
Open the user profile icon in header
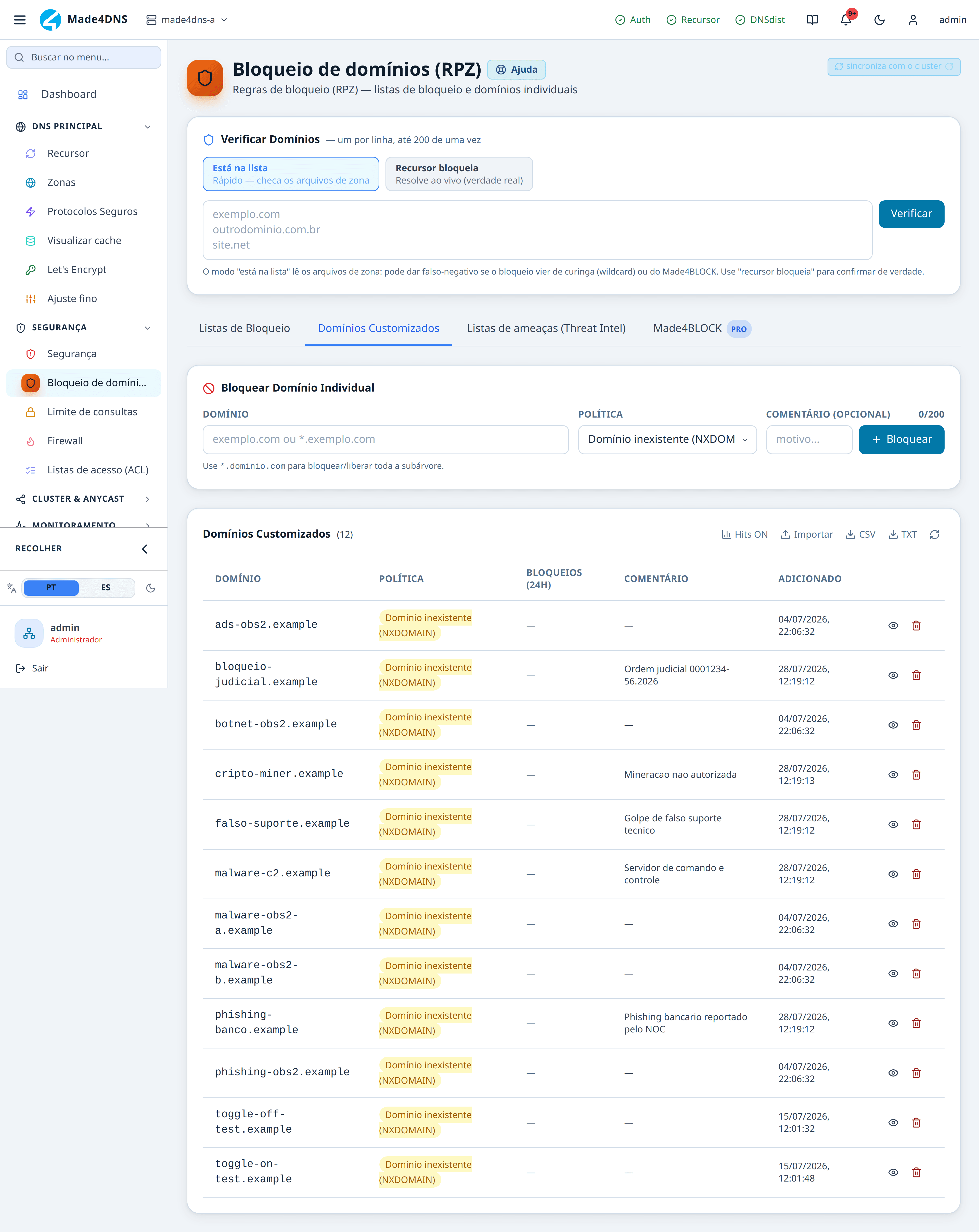[x=913, y=20]
